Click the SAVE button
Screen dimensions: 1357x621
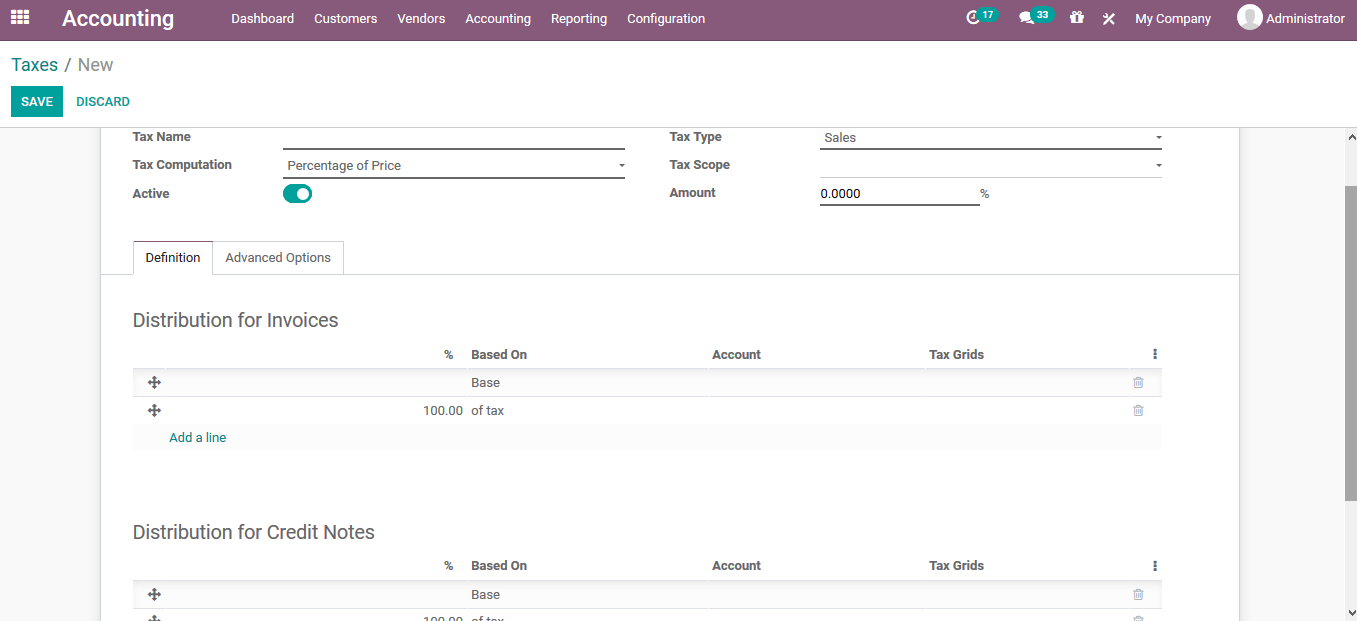tap(36, 101)
